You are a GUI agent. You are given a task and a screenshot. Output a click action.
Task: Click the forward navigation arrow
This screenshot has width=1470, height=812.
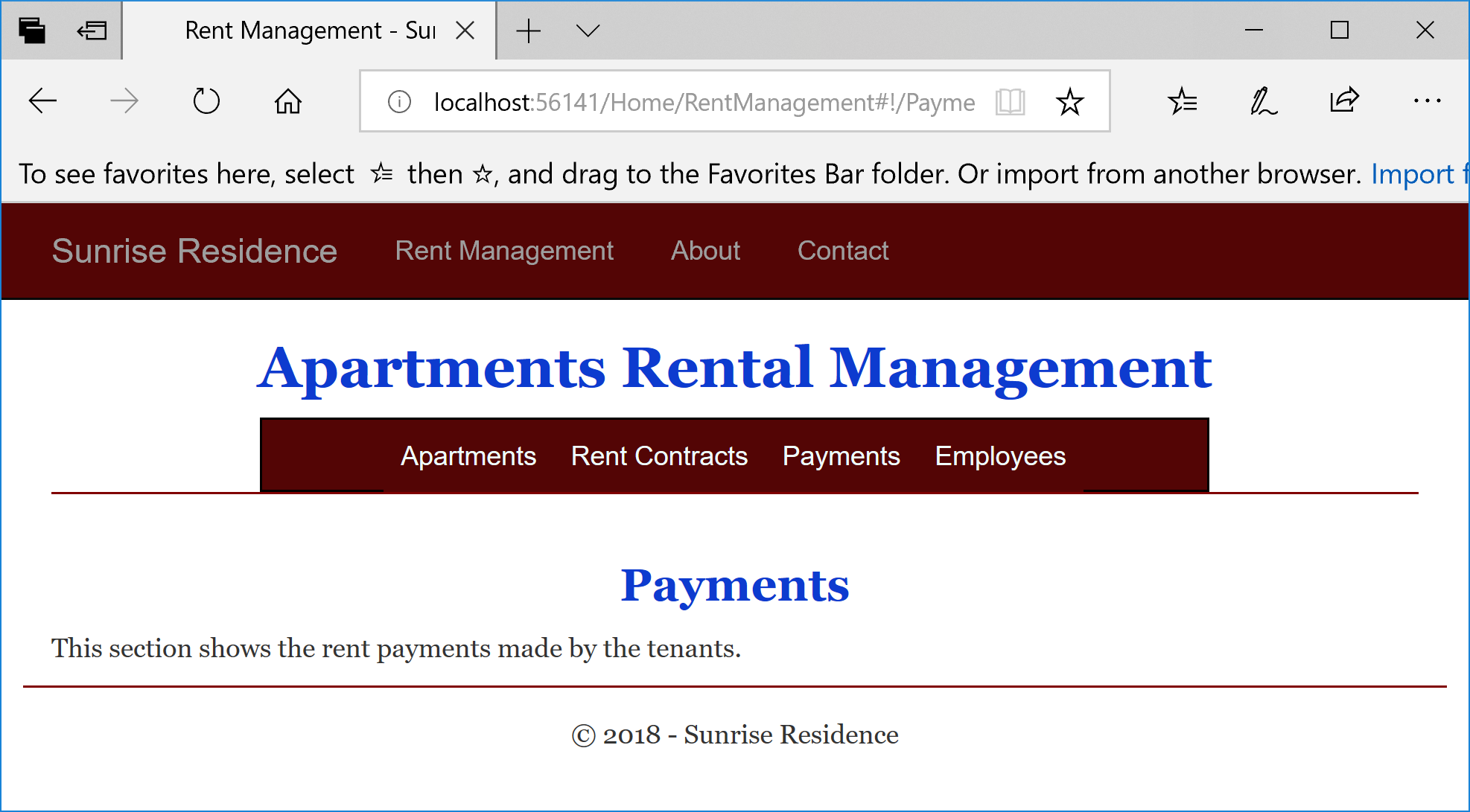[124, 100]
